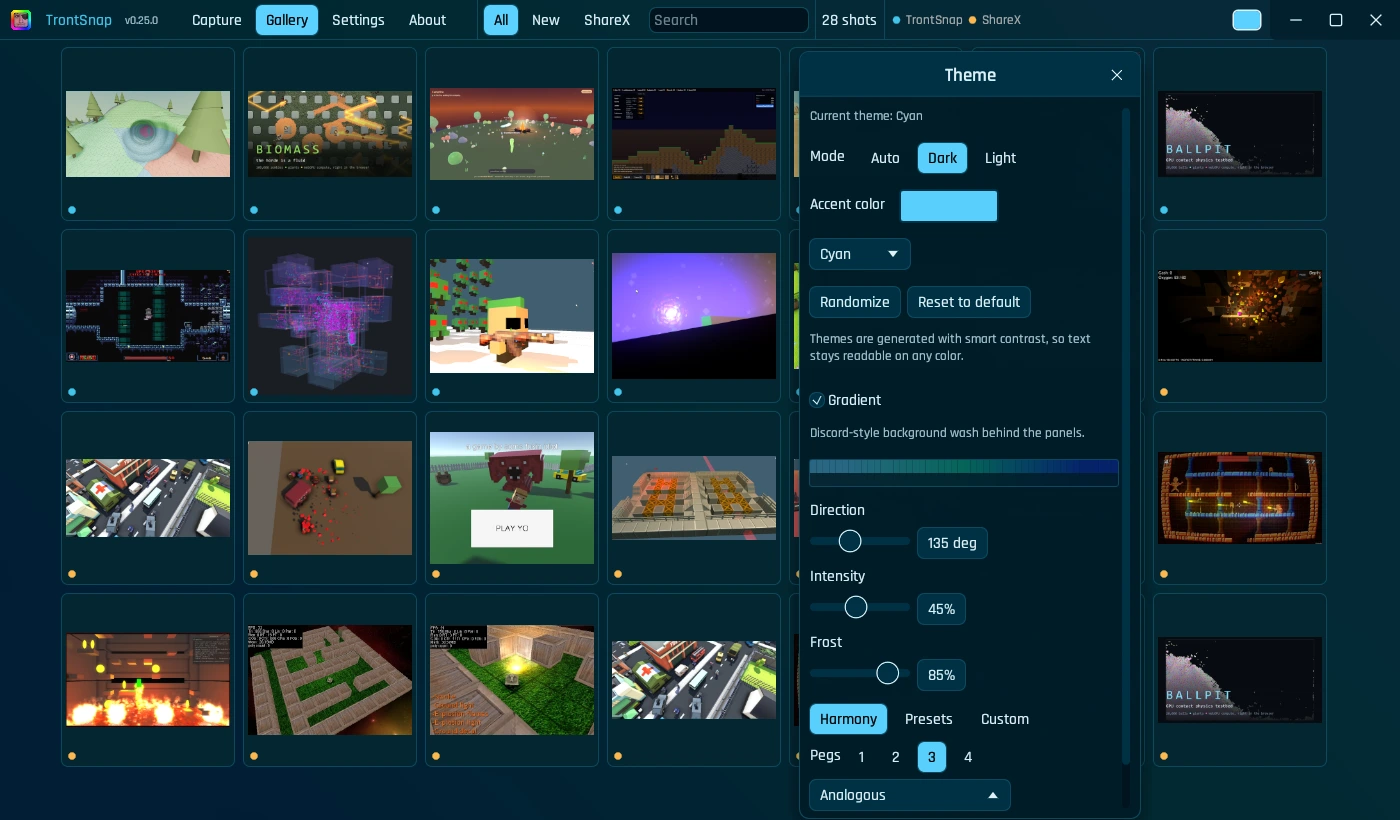Choose 1 peg for harmony
Viewport: 1400px width, 820px height.
(x=862, y=757)
